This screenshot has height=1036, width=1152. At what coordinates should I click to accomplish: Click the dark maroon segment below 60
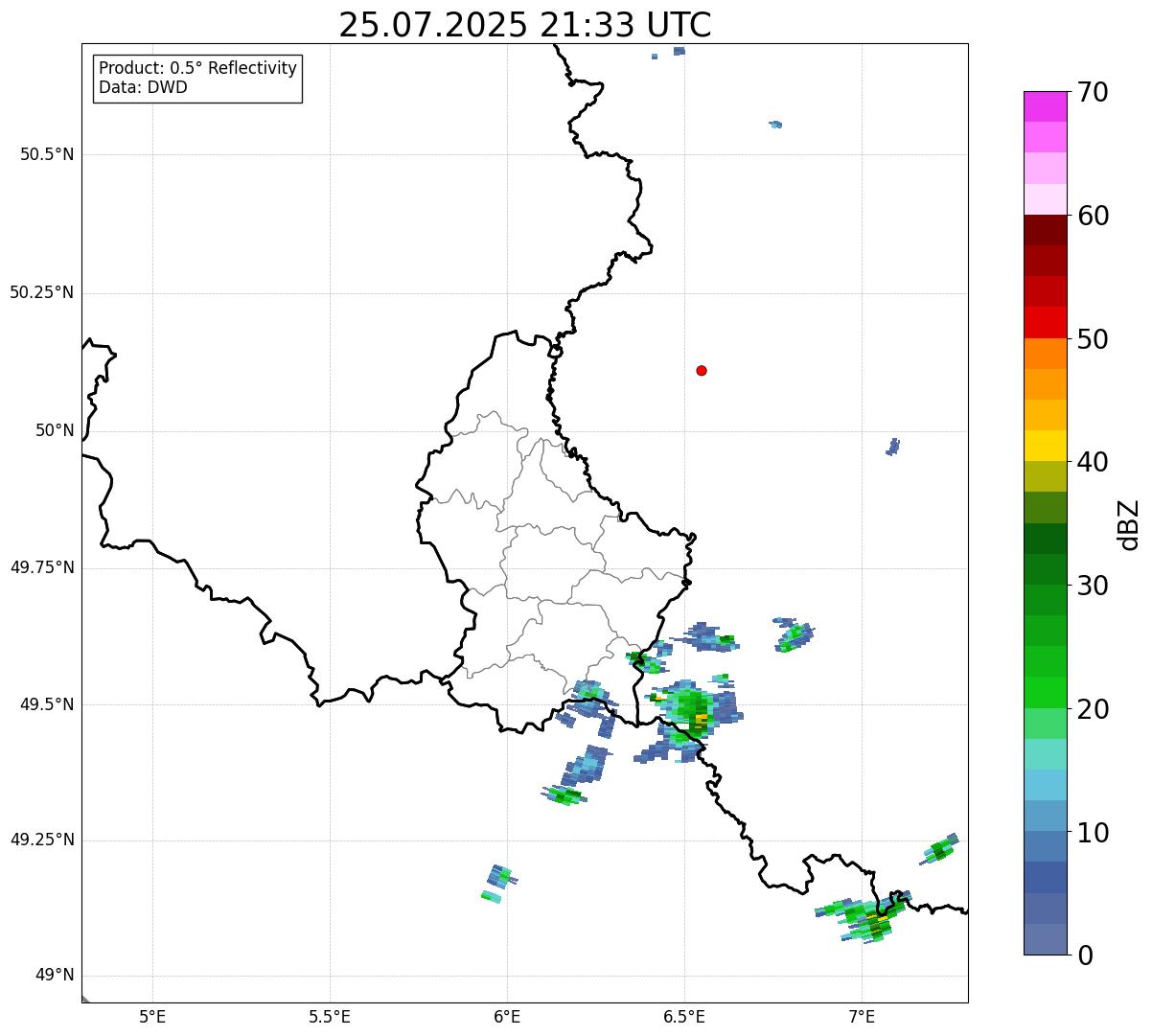pos(1045,230)
